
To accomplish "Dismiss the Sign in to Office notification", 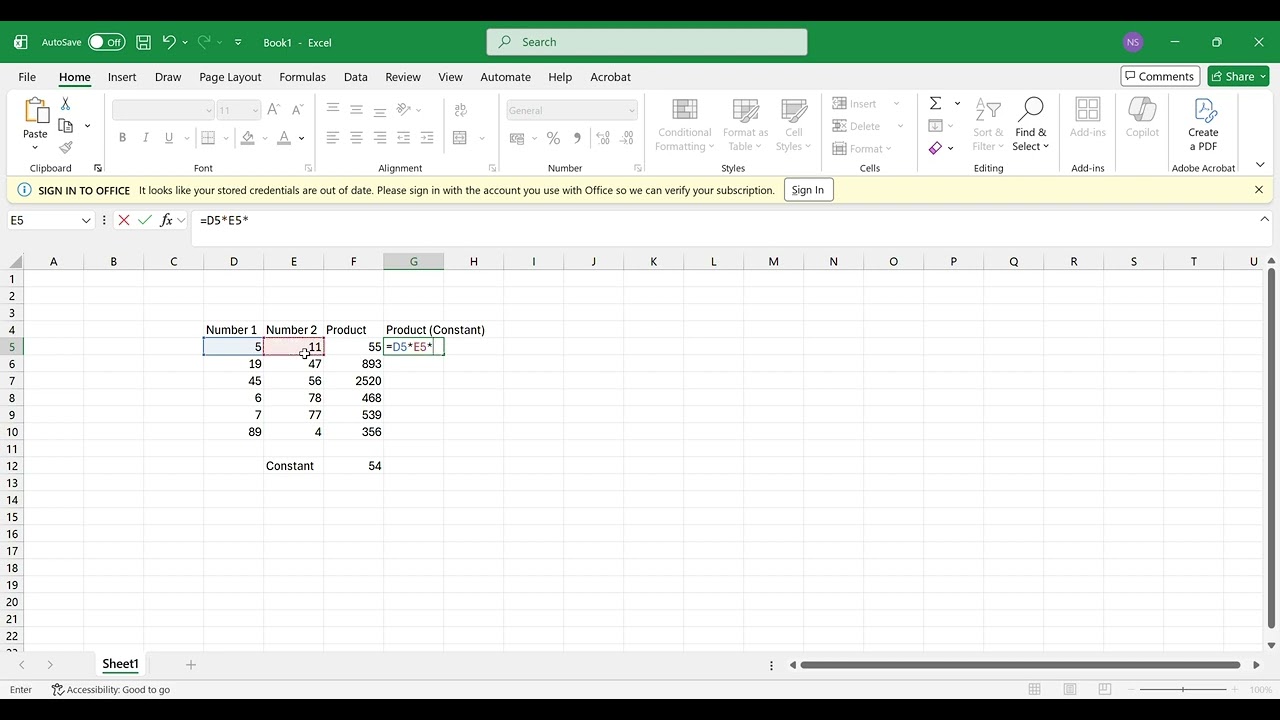I will tap(1259, 190).
